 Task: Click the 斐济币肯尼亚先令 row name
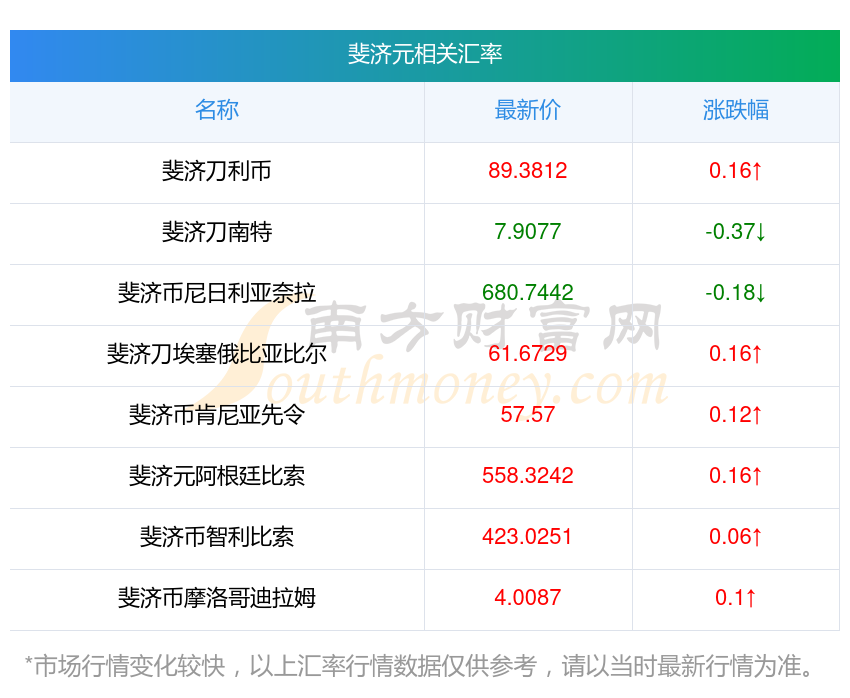tap(217, 415)
